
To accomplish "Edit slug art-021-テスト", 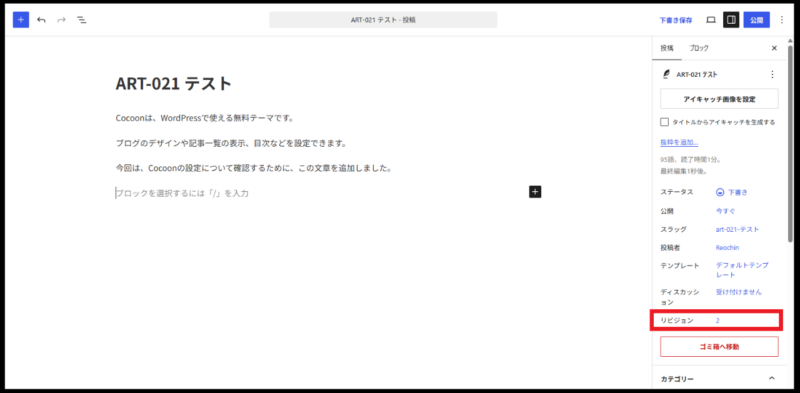I will coord(737,229).
